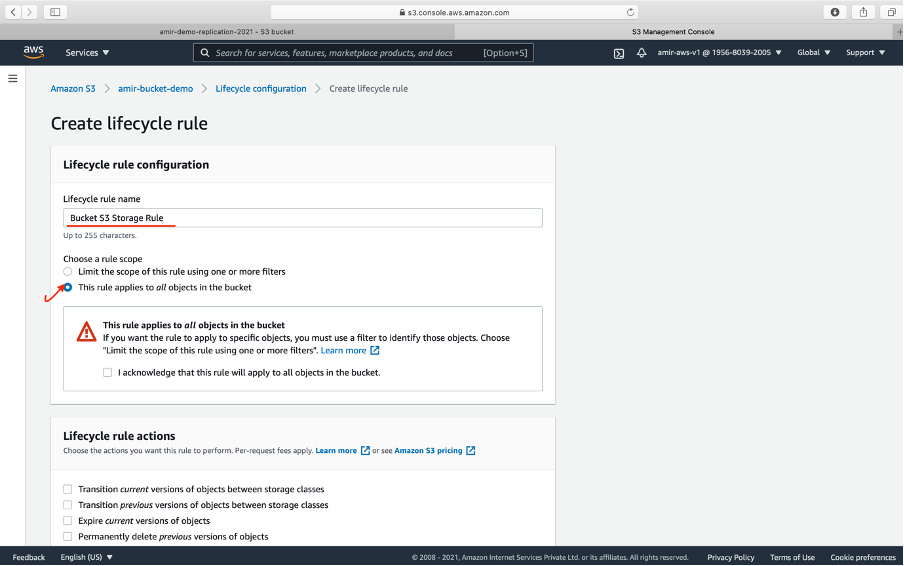The image size is (904, 566).
Task: Enable Transition previous versions checkbox
Action: pyautogui.click(x=67, y=505)
